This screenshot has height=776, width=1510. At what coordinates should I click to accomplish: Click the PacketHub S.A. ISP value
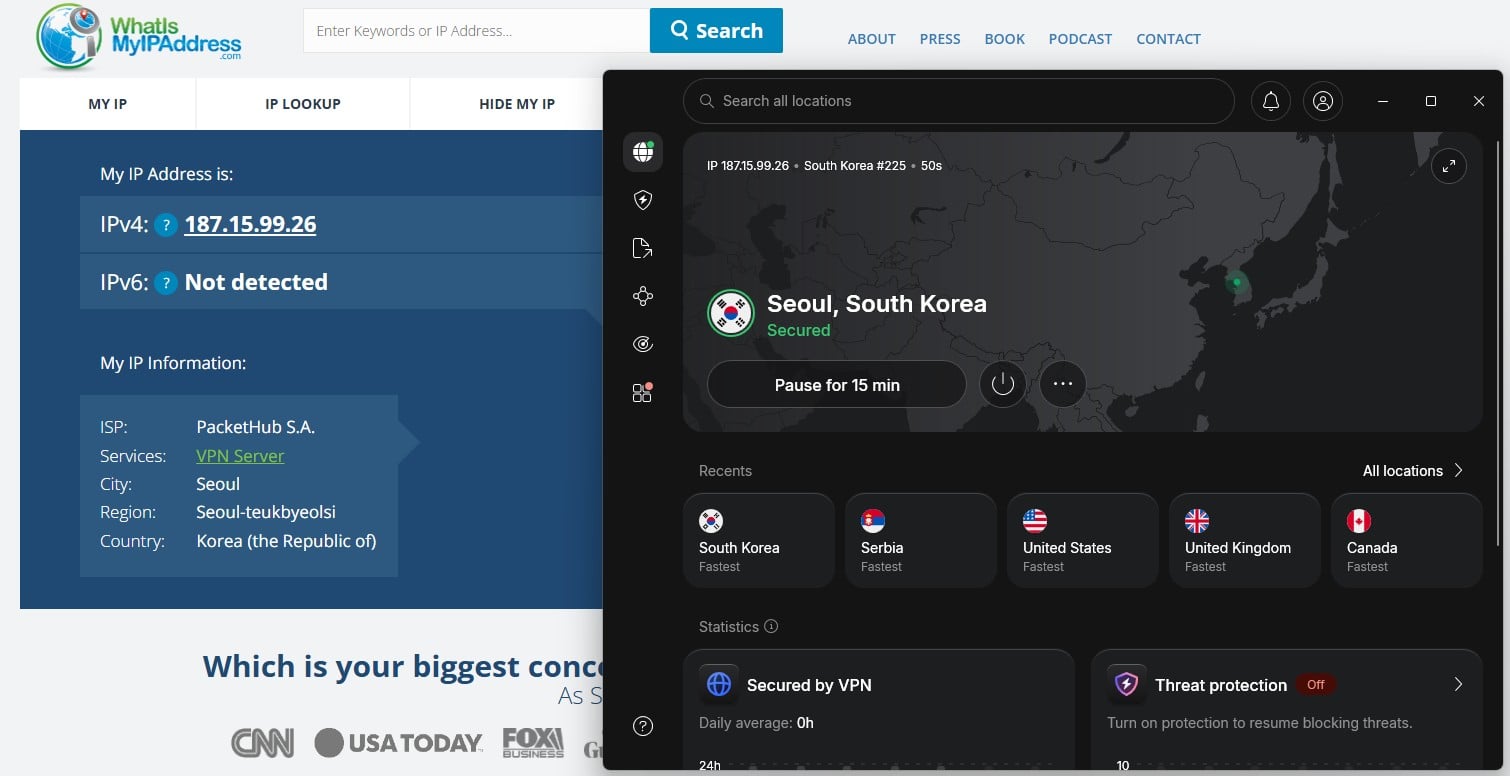click(x=256, y=427)
